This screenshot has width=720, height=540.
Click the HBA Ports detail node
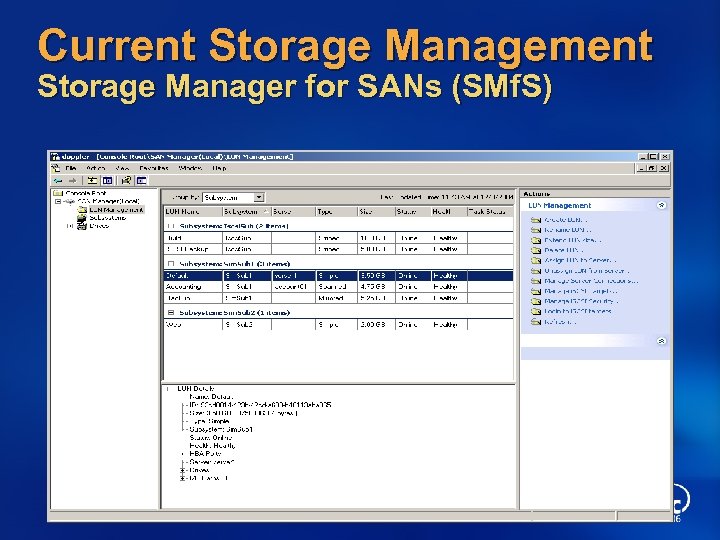tap(205, 454)
